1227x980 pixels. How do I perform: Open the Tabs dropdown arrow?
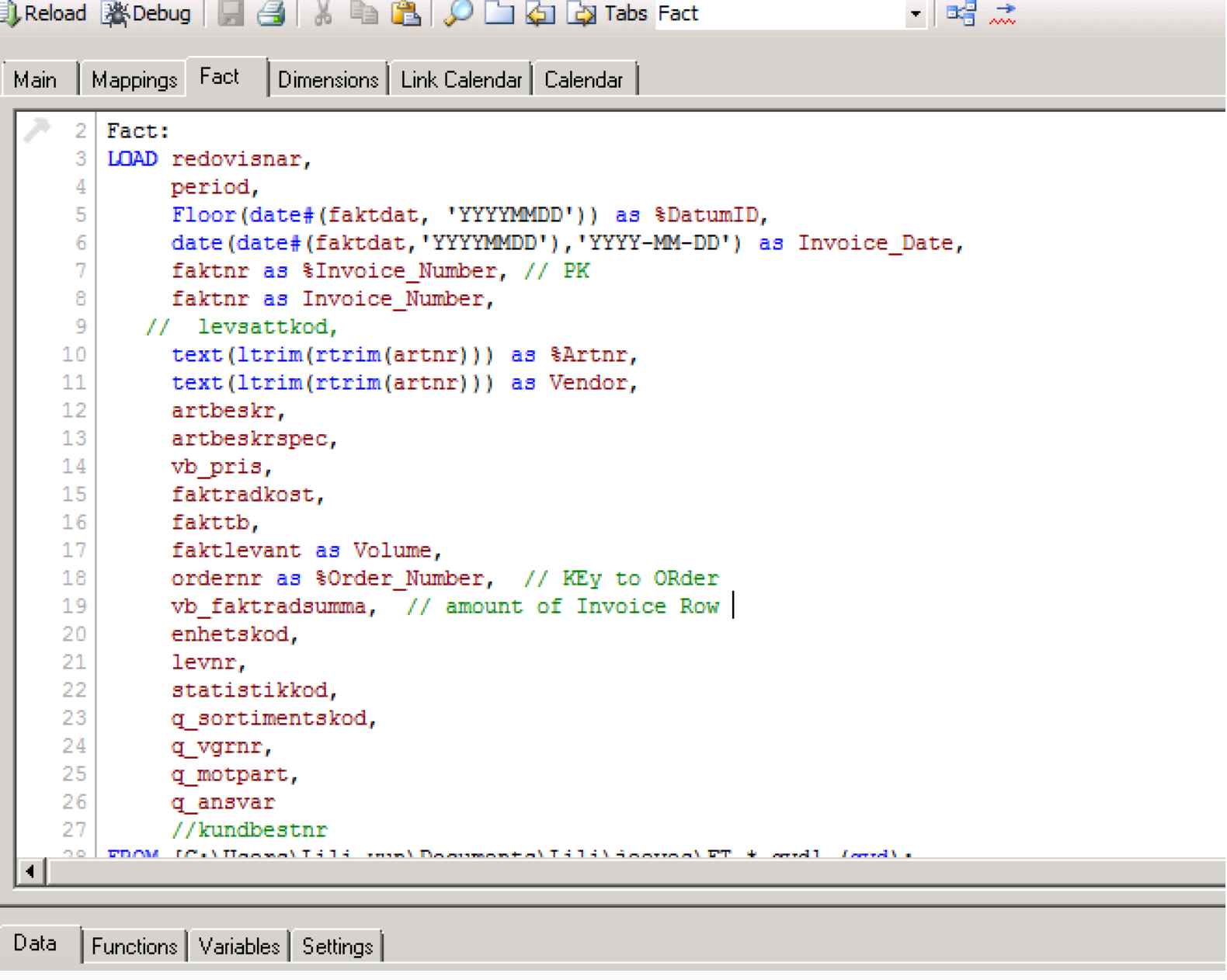pyautogui.click(x=916, y=14)
